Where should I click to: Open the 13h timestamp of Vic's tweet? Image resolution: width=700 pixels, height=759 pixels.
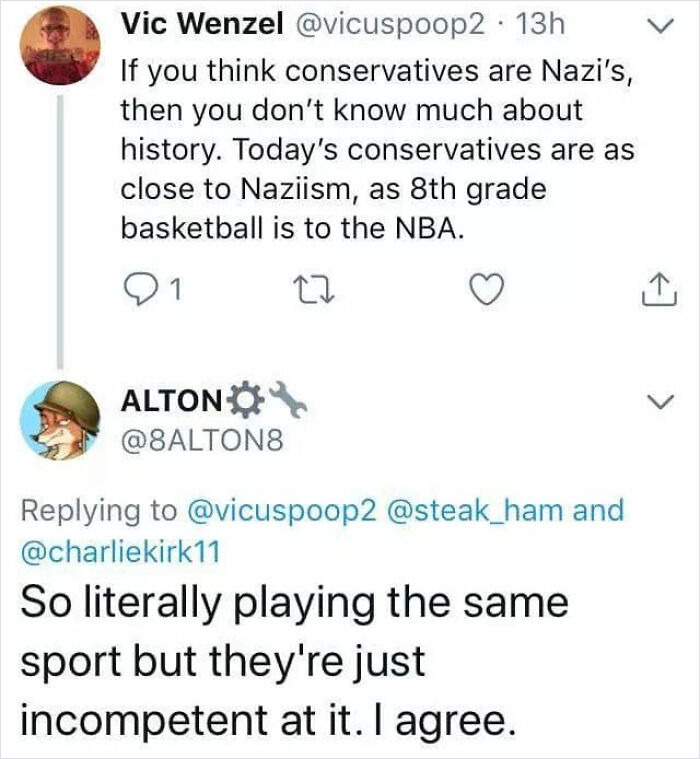point(540,24)
